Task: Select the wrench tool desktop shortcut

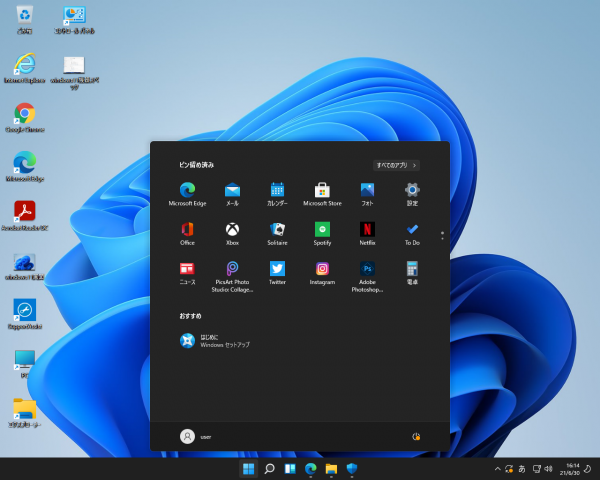Action: 25,314
